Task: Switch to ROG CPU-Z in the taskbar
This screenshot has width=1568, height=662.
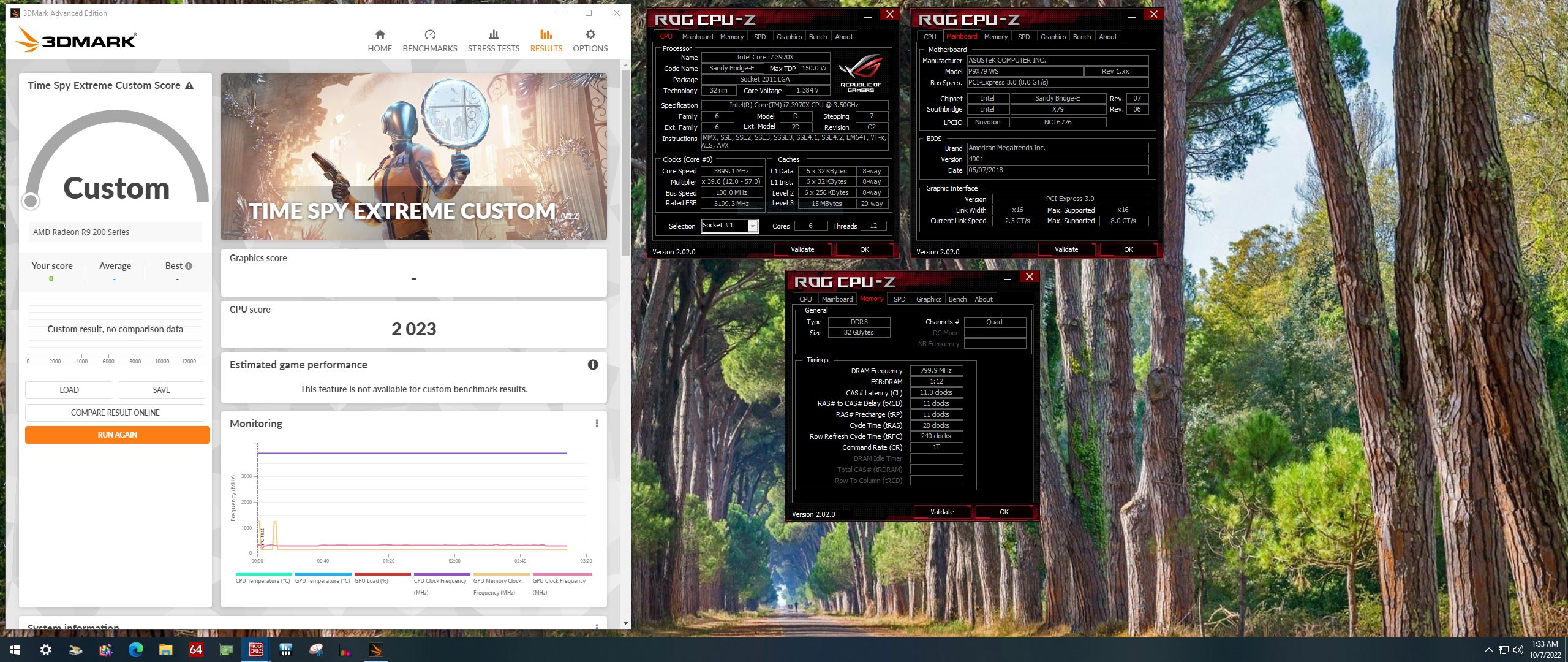Action: [x=256, y=650]
